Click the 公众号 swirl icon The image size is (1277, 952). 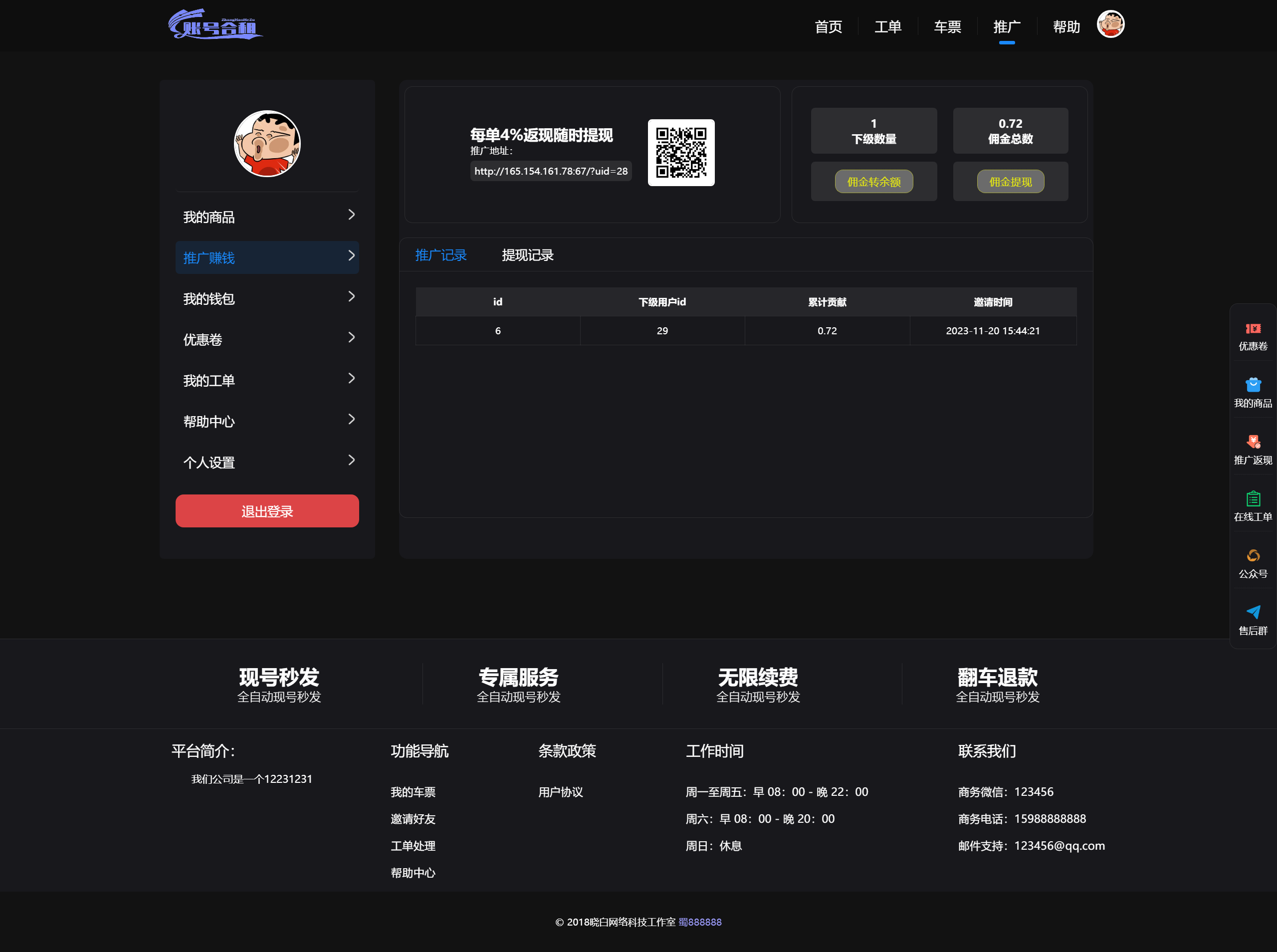[x=1253, y=555]
